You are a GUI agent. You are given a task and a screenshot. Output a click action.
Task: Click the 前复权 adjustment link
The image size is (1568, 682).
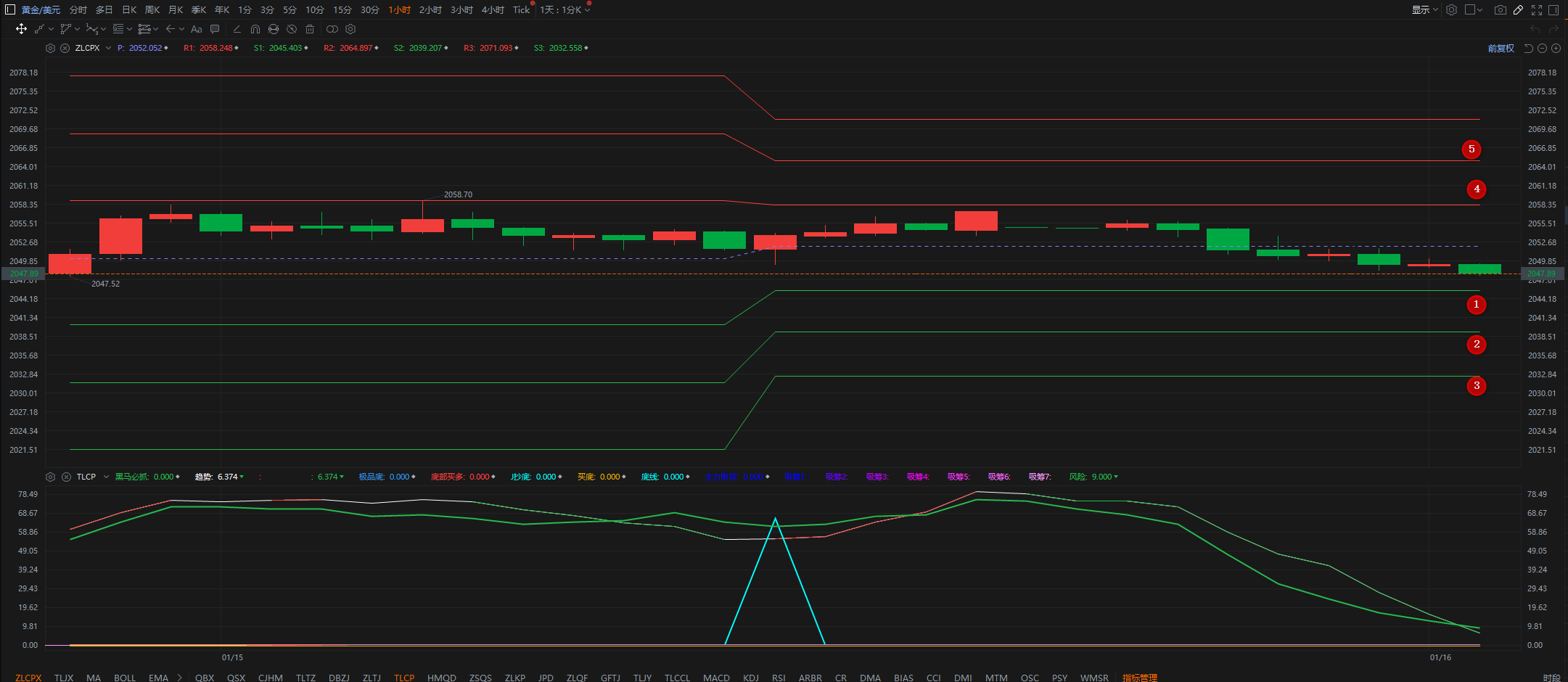click(x=1501, y=48)
